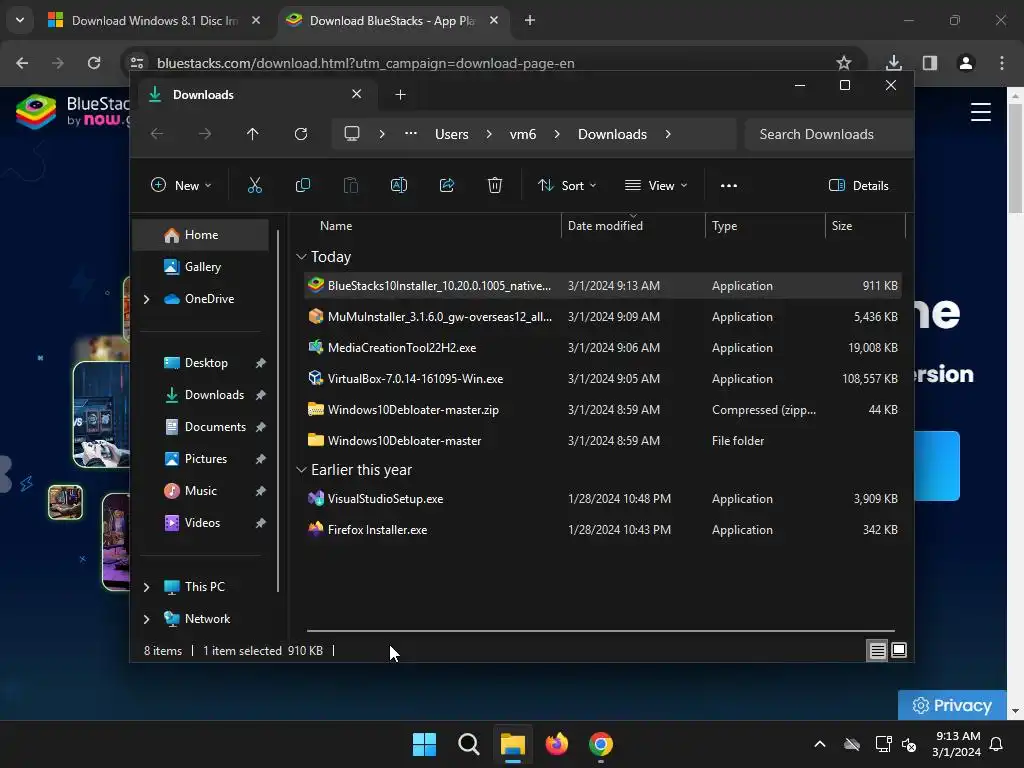Click the breadcrumb ellipsis before Users
1024x768 pixels.
coord(411,134)
